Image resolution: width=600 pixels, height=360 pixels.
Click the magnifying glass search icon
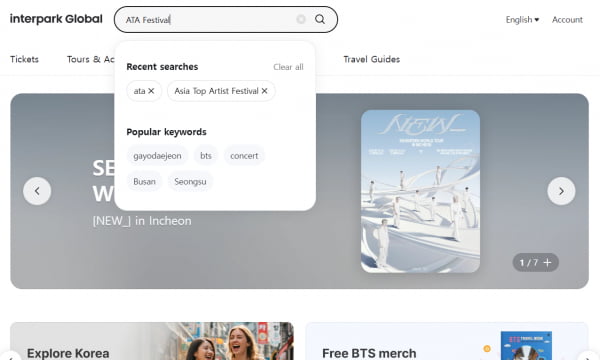tap(320, 19)
